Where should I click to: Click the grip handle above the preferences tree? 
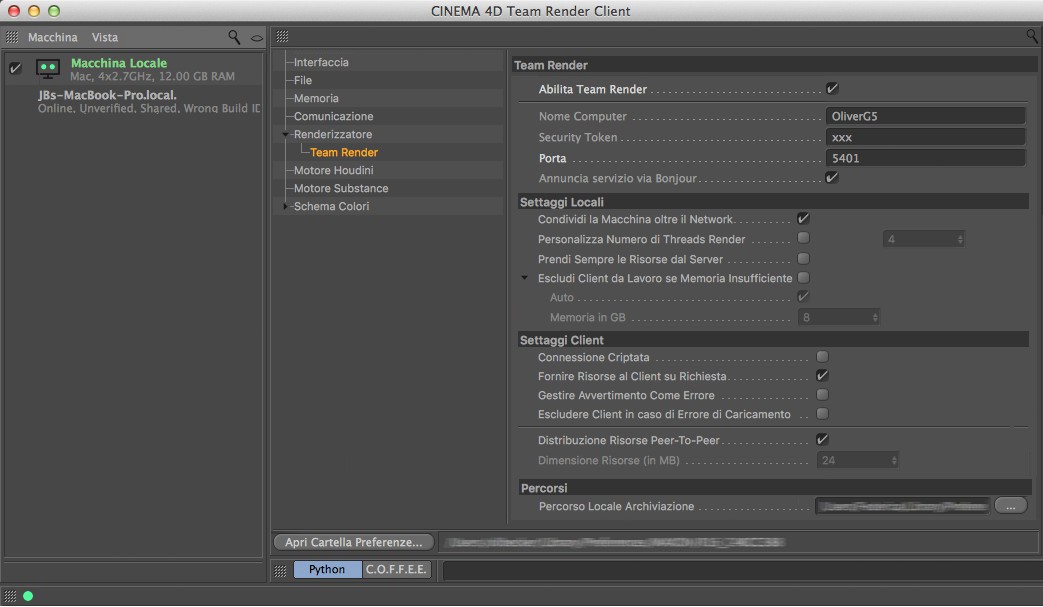[282, 37]
